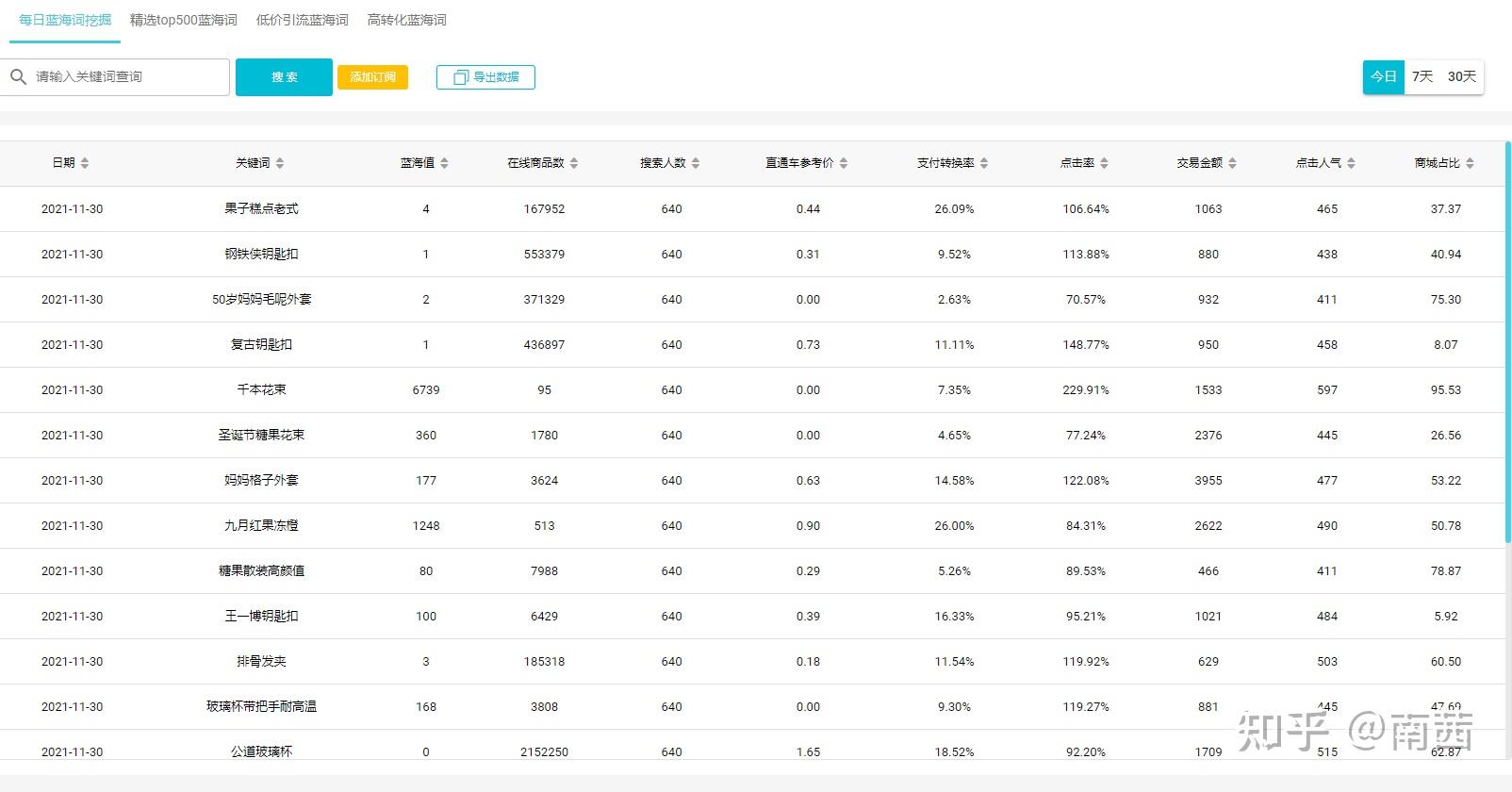The height and width of the screenshot is (792, 1512).
Task: Sort by 搜索人数 column arrows
Action: 696,163
